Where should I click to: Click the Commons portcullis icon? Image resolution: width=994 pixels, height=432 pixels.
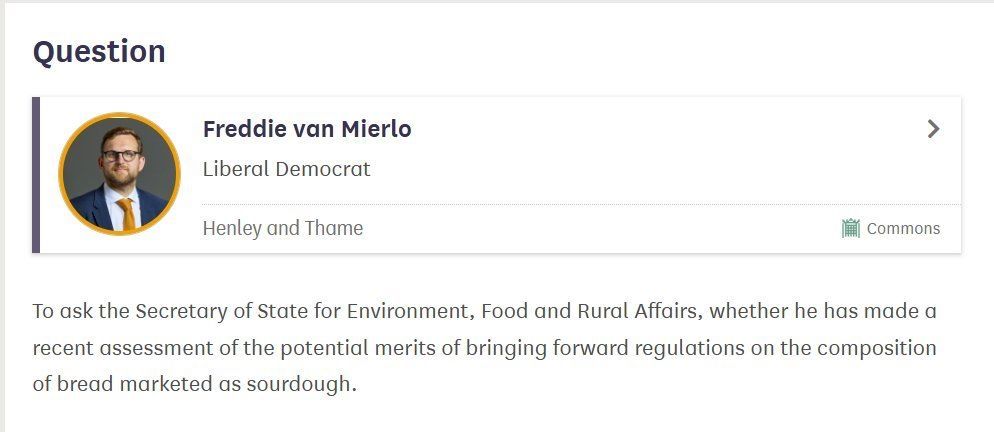(851, 228)
